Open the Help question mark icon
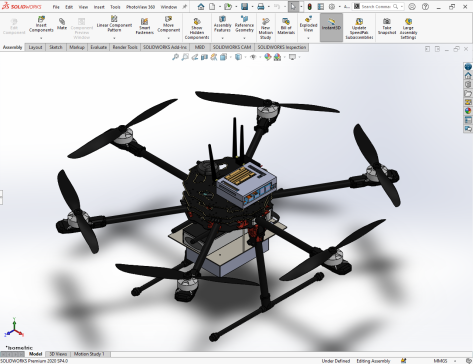 pos(425,6)
